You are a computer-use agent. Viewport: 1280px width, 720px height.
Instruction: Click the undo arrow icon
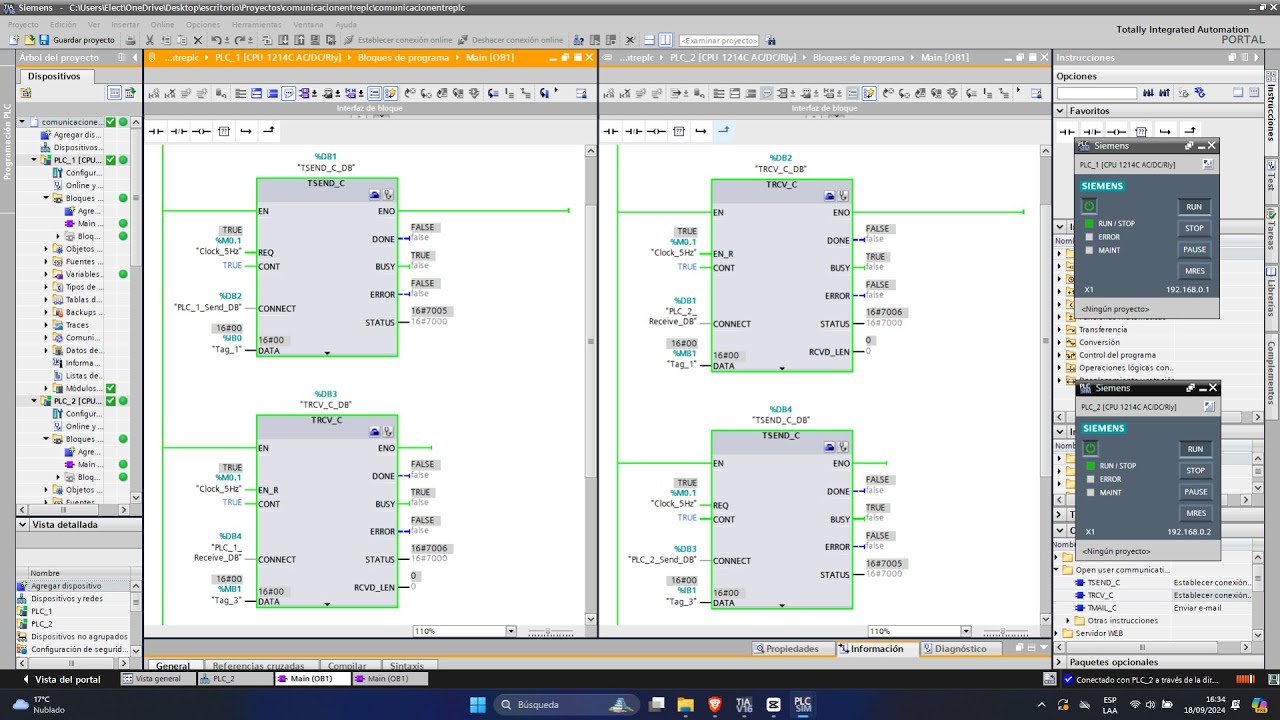(x=215, y=40)
